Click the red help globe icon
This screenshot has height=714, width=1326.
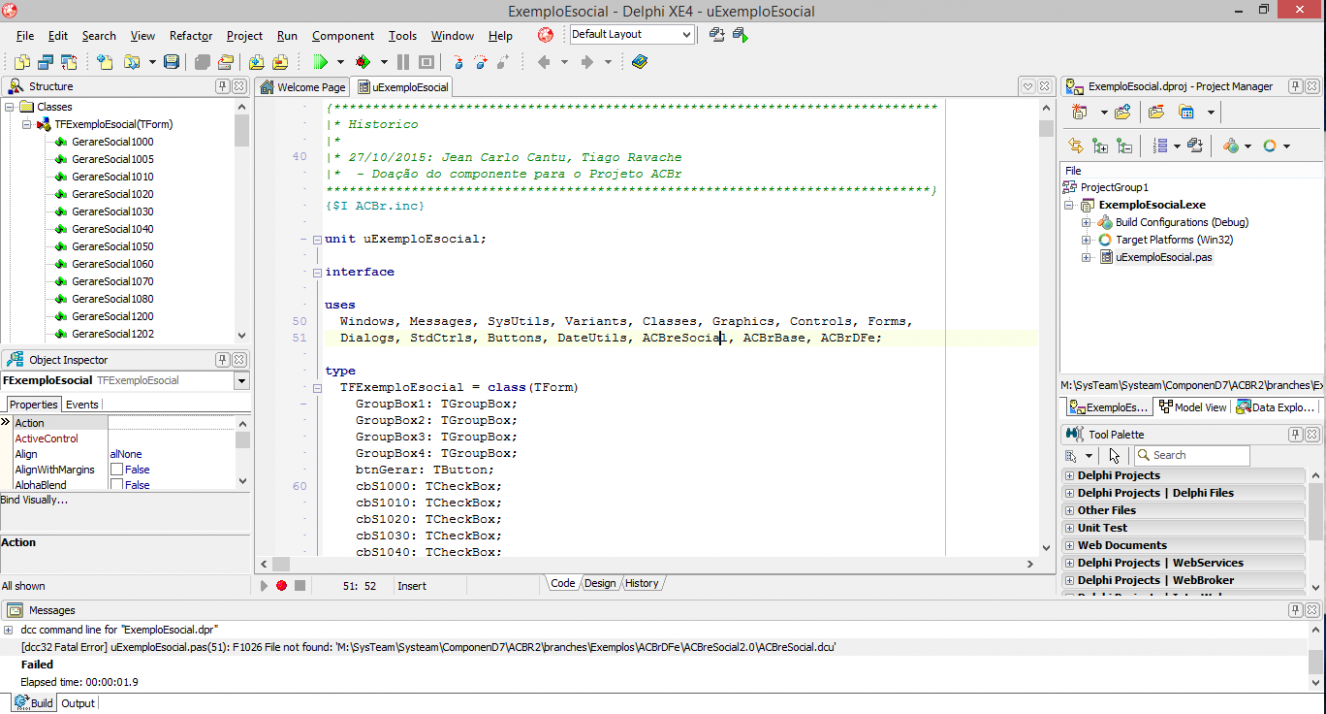tap(545, 35)
